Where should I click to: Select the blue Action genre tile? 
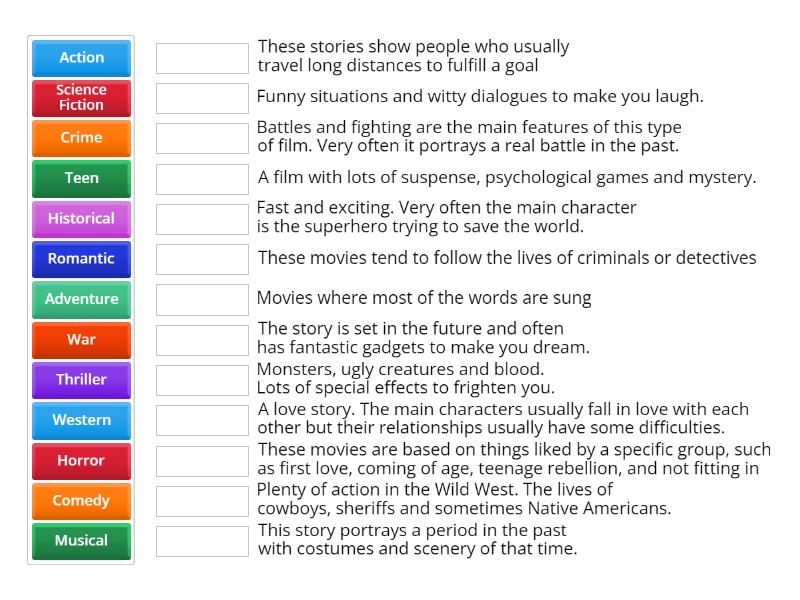click(81, 58)
